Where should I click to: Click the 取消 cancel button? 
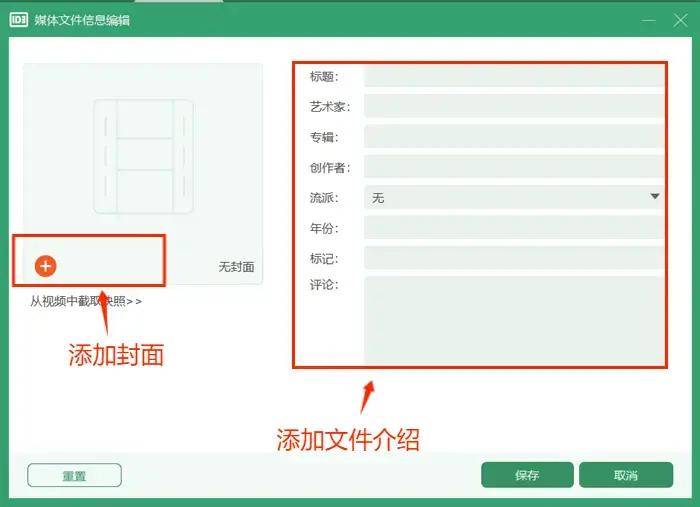point(626,475)
